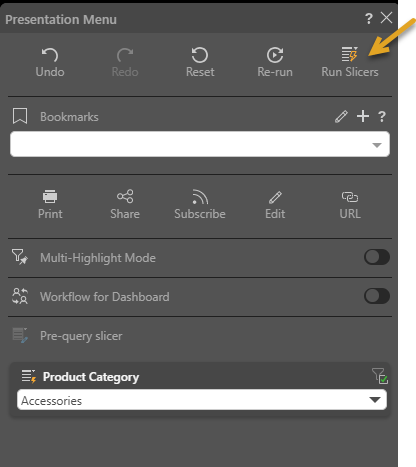Click the Undo icon
The image size is (416, 467).
[x=50, y=55]
